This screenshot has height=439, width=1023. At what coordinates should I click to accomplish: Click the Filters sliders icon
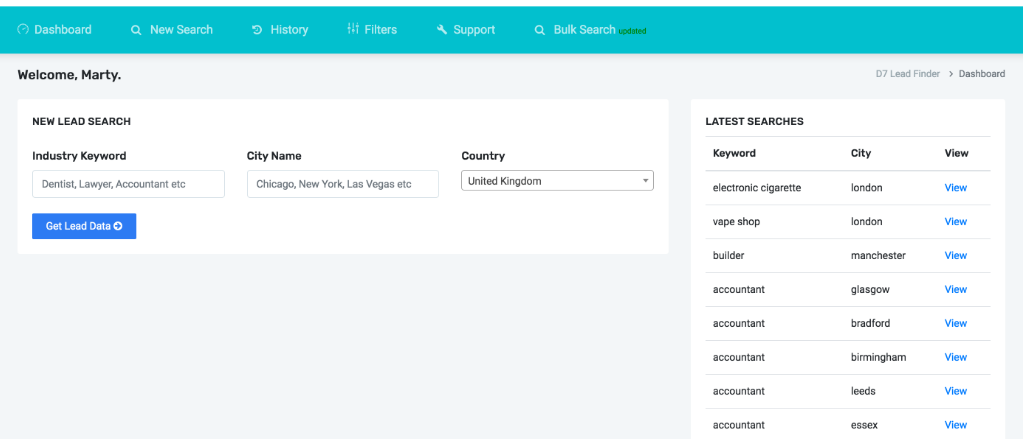353,29
